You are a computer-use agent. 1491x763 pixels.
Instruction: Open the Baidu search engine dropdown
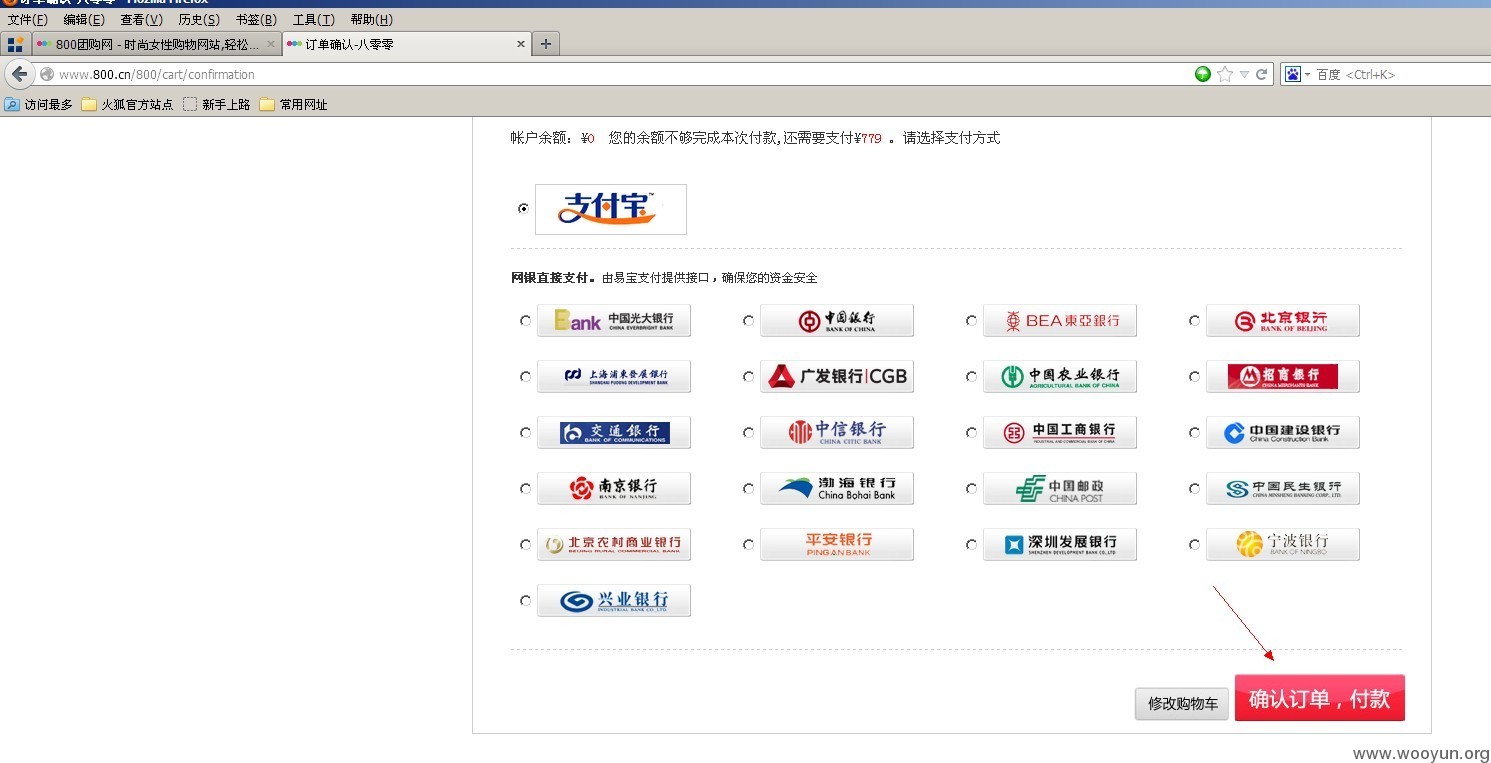[1297, 74]
